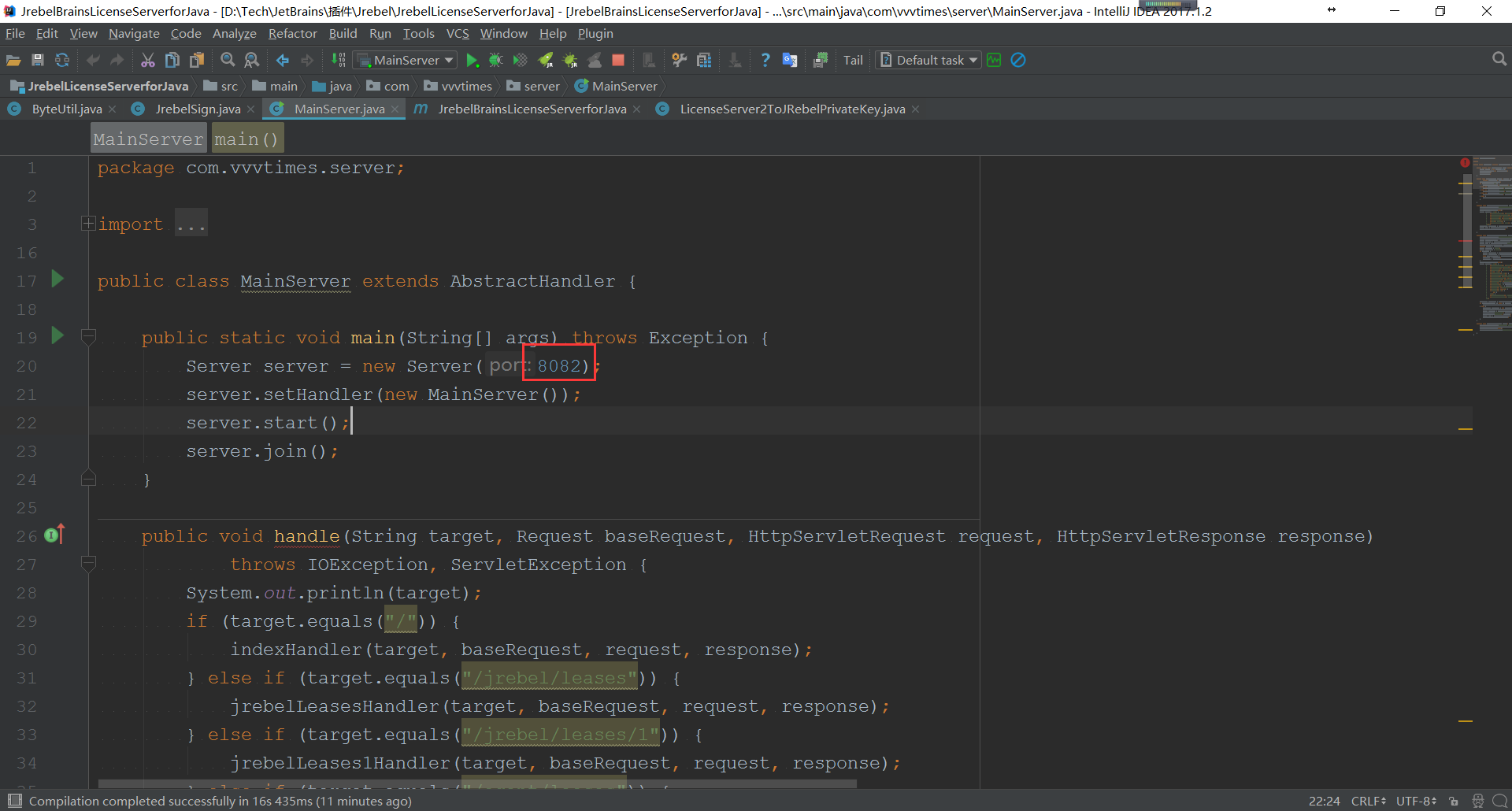
Task: Click the Debug bug icon
Action: [x=495, y=61]
